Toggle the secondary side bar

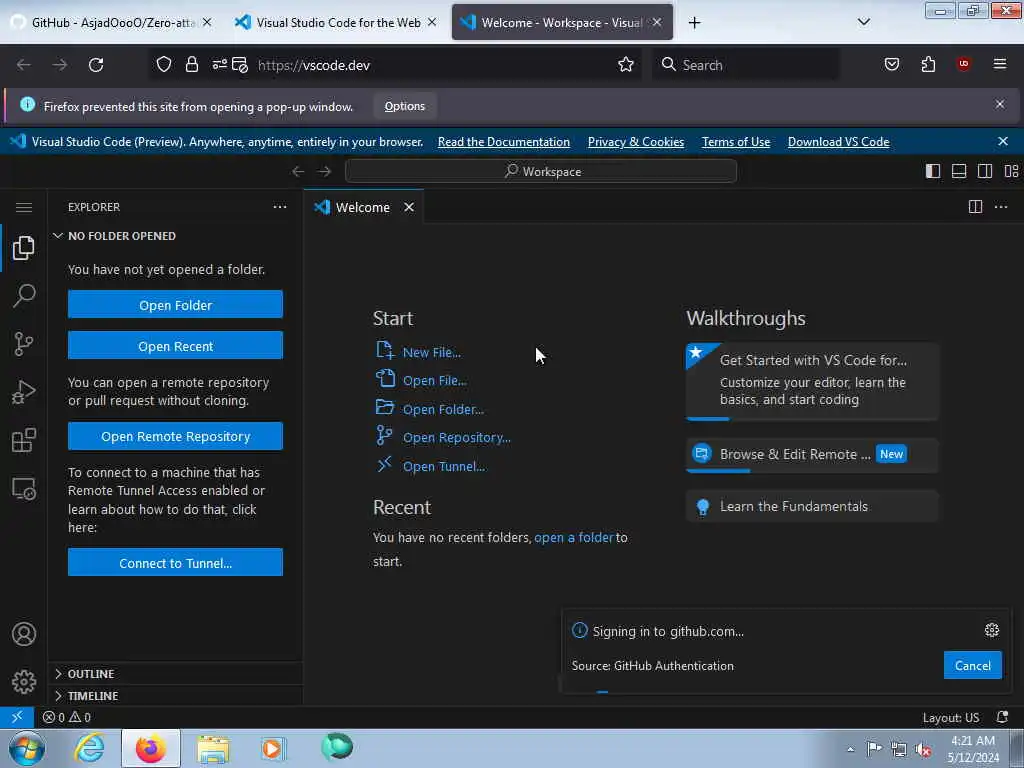click(x=985, y=171)
